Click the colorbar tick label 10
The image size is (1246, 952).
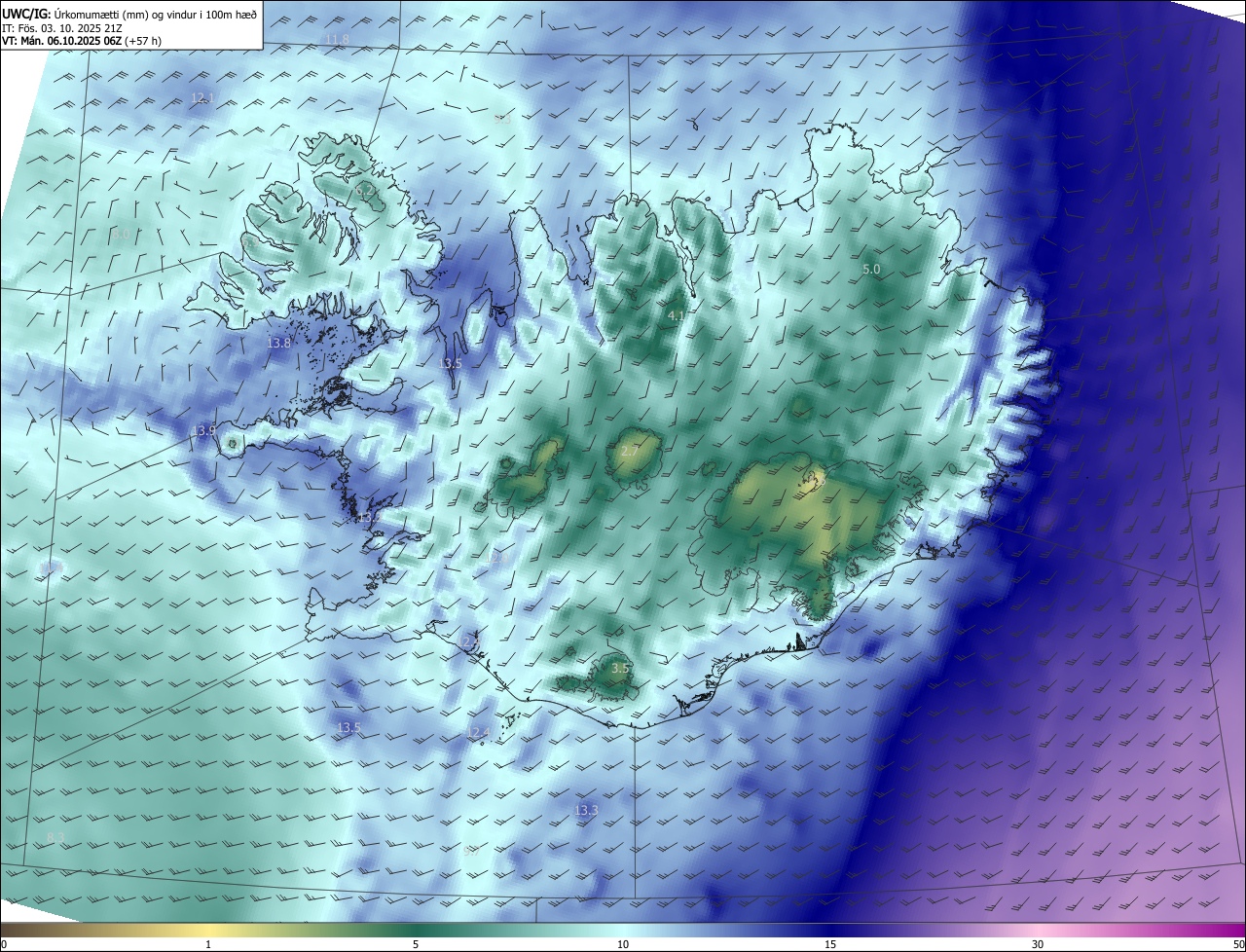[623, 944]
